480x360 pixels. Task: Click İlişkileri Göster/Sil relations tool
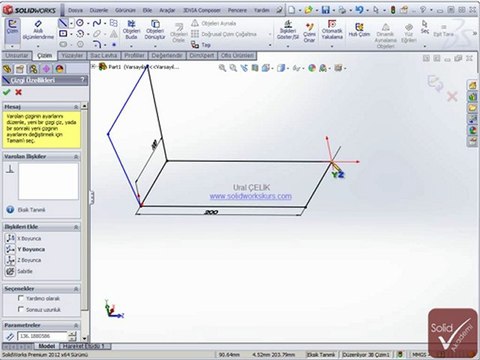(x=288, y=29)
